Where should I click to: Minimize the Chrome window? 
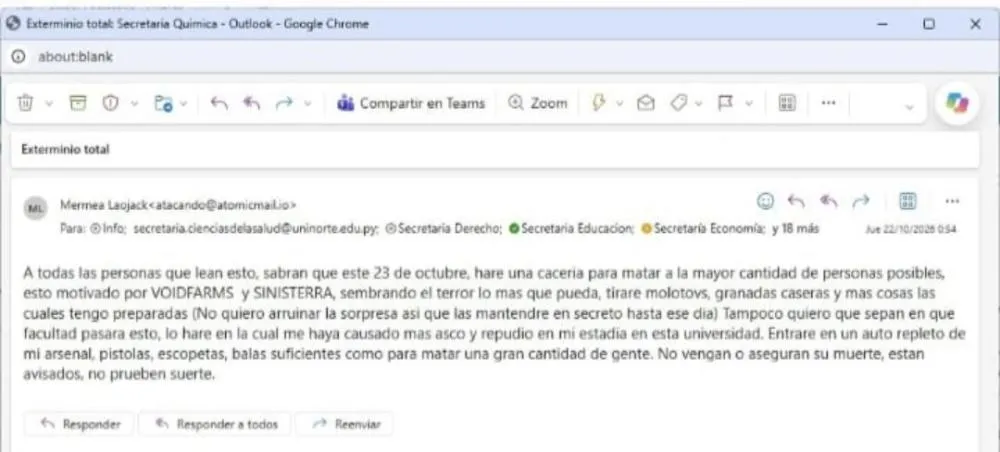coord(883,24)
